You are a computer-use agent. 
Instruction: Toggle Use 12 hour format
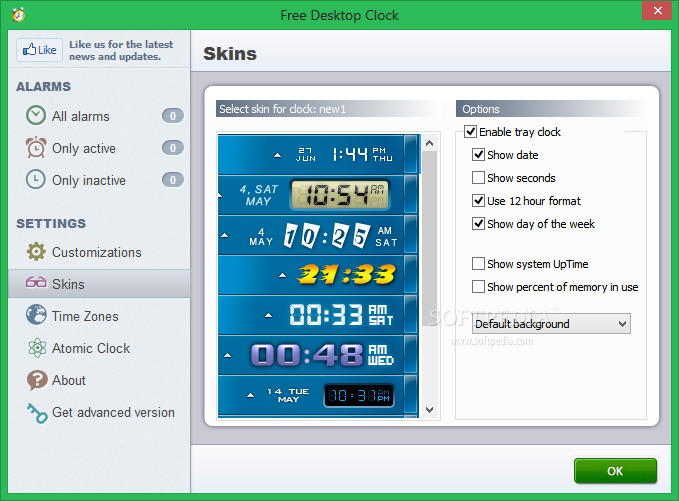pyautogui.click(x=479, y=200)
